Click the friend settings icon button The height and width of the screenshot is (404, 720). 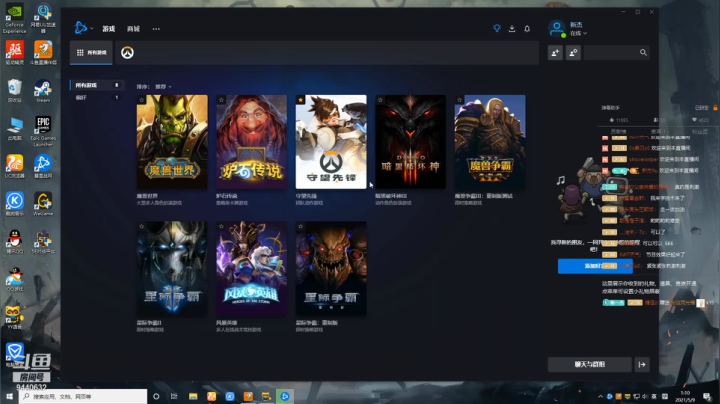[x=573, y=53]
